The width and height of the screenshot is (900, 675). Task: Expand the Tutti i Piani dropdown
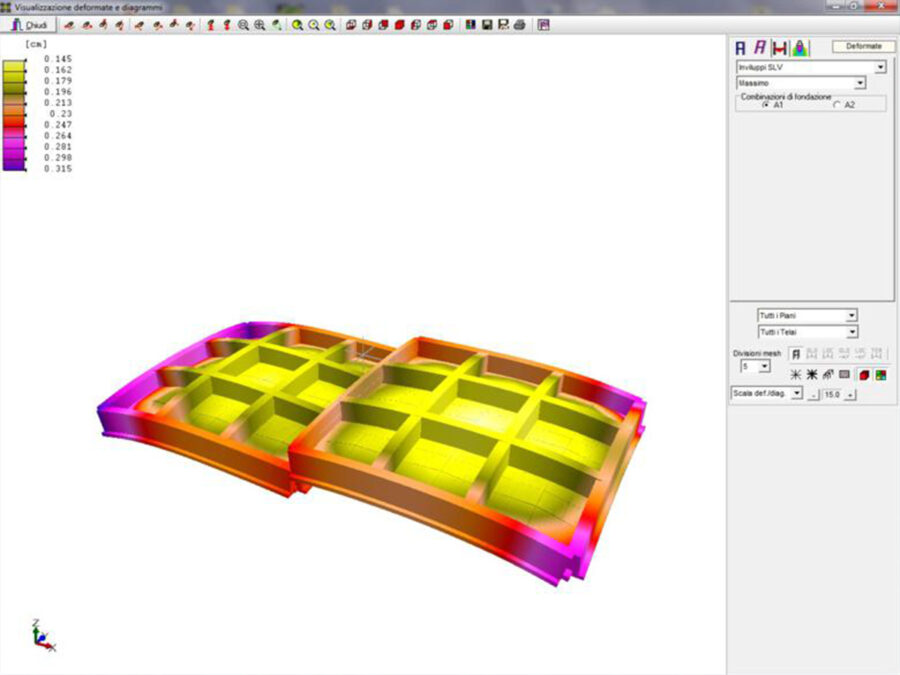pos(852,315)
